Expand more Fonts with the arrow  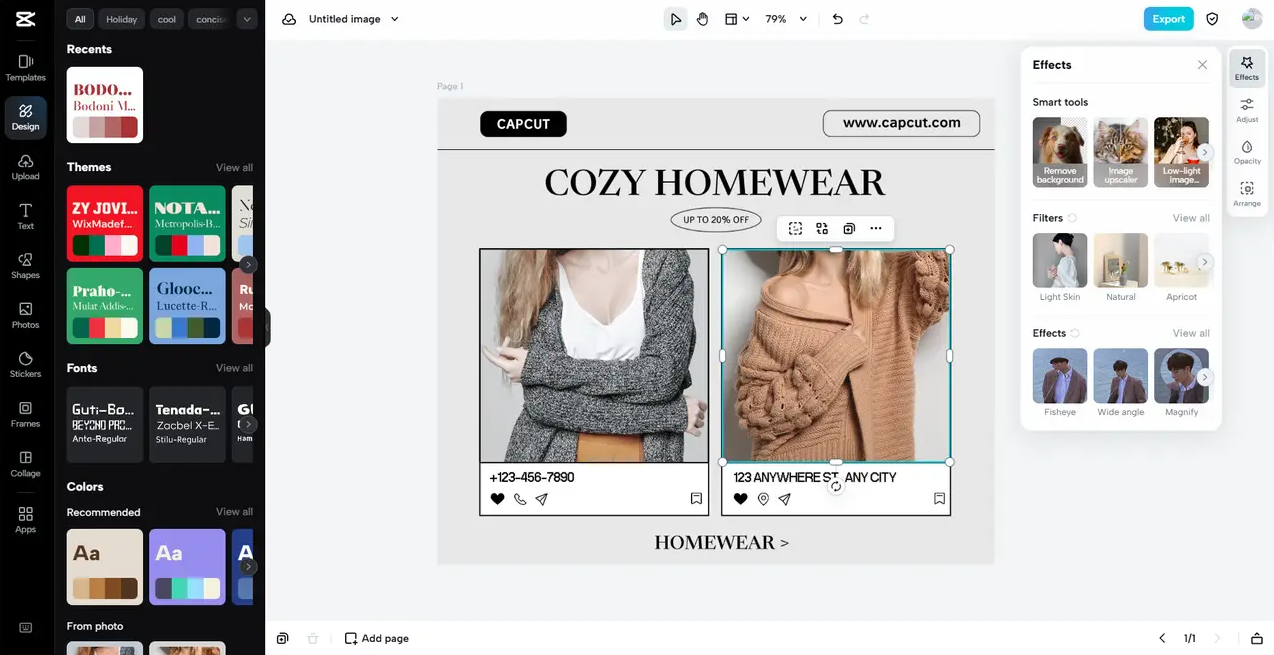pos(248,424)
